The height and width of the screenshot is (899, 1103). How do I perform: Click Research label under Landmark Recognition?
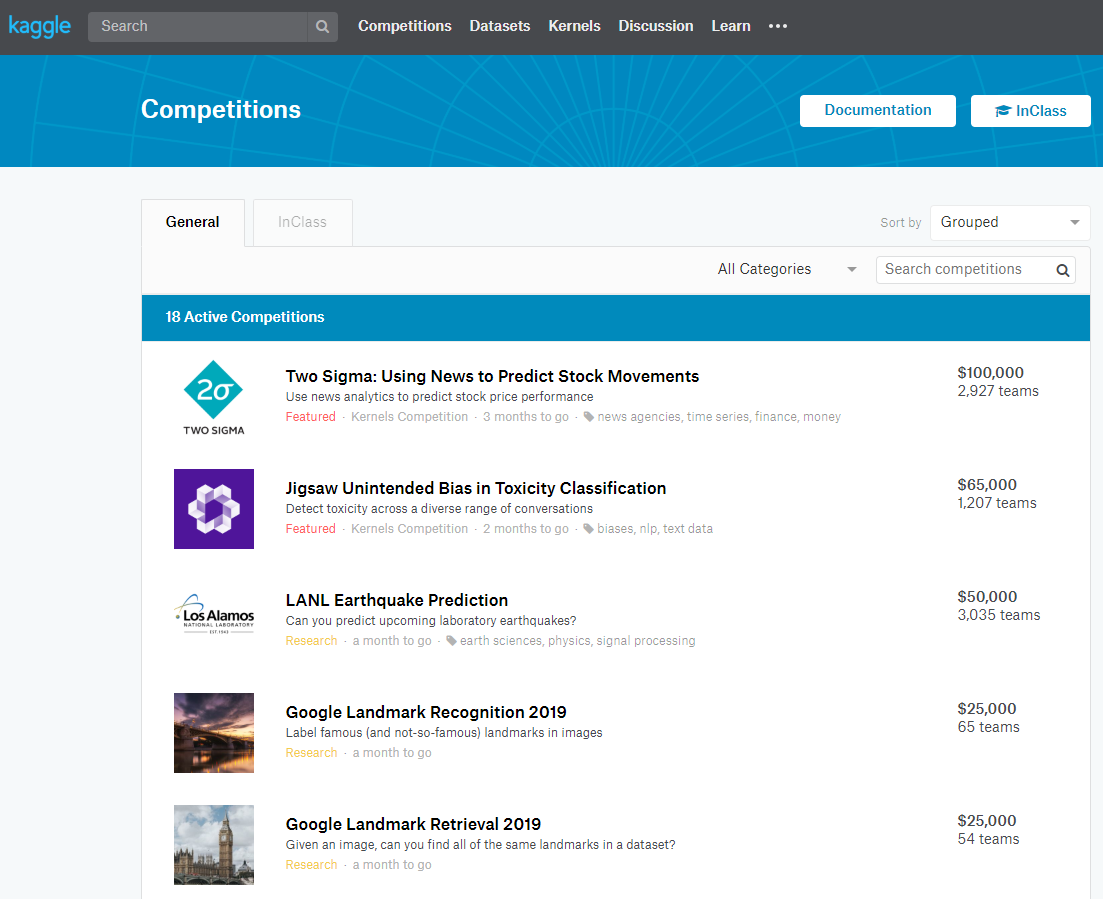pyautogui.click(x=311, y=752)
